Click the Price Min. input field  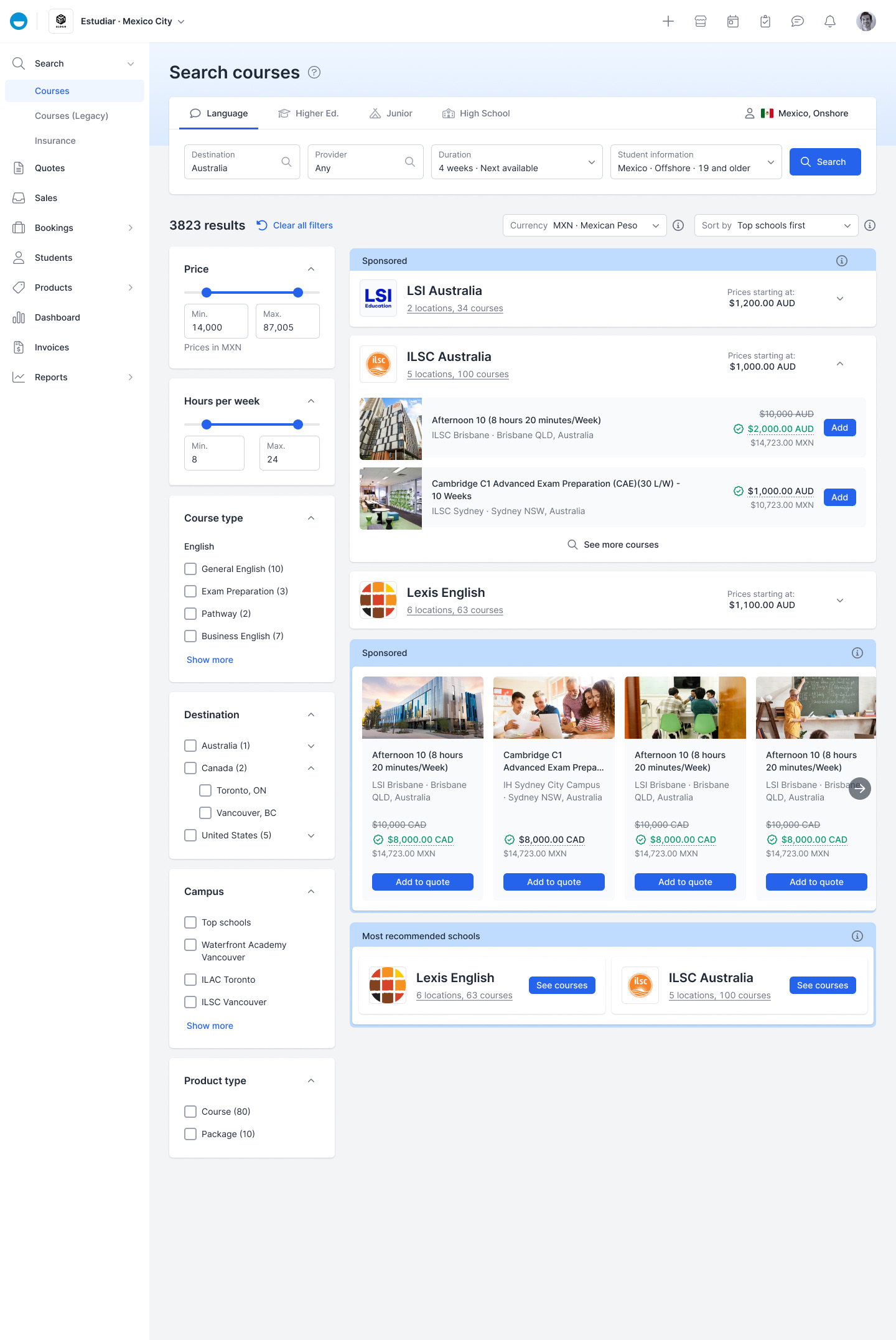pos(216,321)
